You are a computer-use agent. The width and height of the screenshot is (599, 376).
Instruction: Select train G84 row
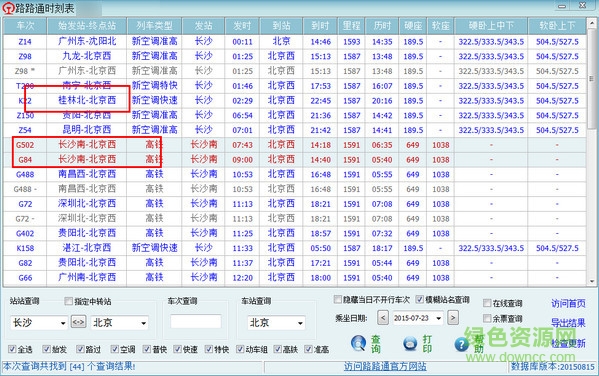coord(295,160)
